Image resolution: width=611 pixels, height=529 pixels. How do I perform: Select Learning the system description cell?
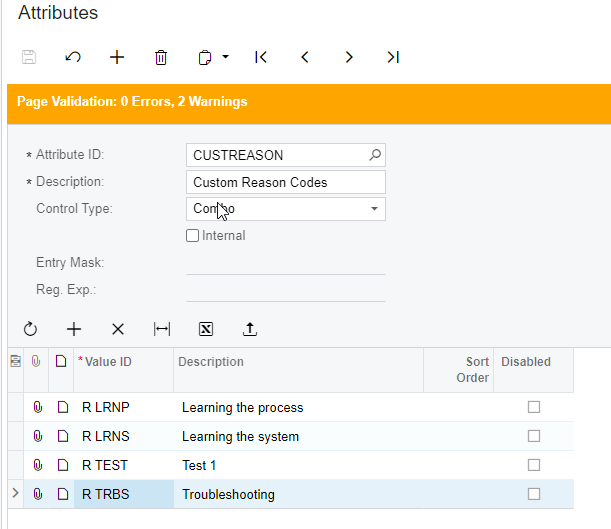tap(298, 436)
